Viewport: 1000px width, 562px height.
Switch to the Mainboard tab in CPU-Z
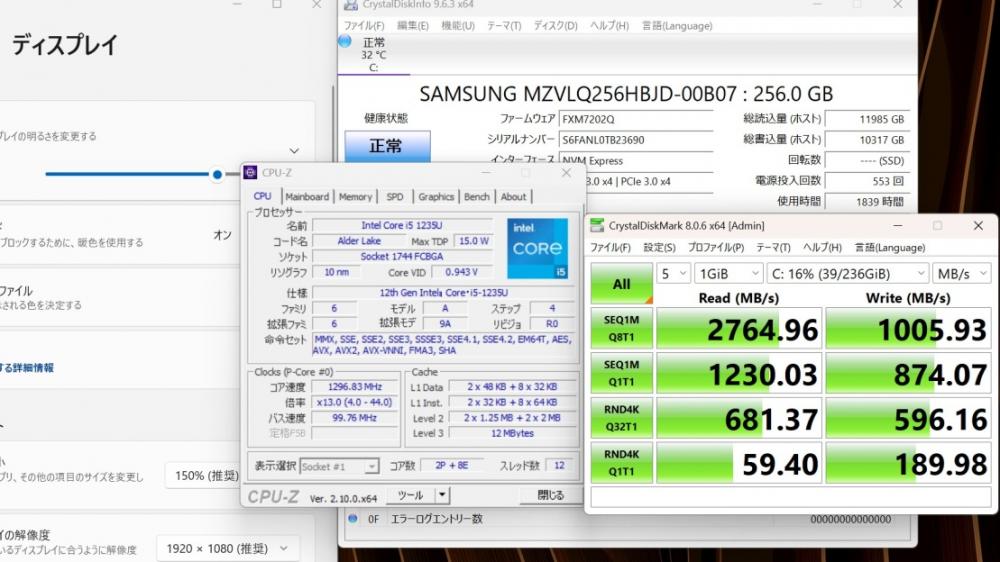tap(307, 197)
